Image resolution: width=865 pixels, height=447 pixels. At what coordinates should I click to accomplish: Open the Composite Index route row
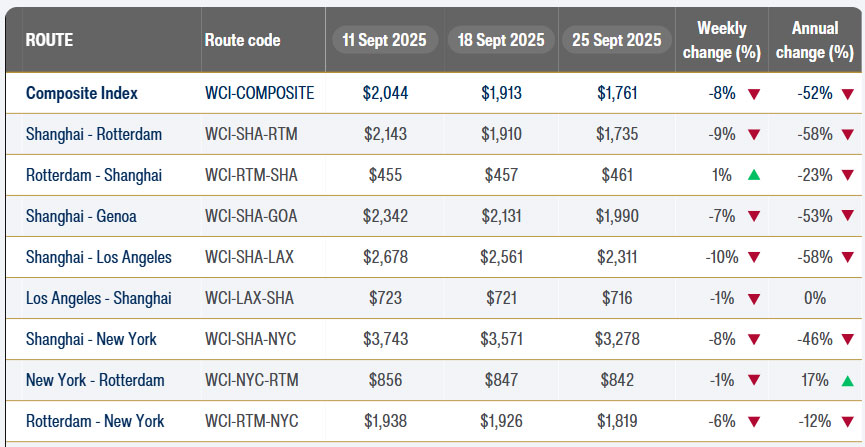tap(82, 93)
